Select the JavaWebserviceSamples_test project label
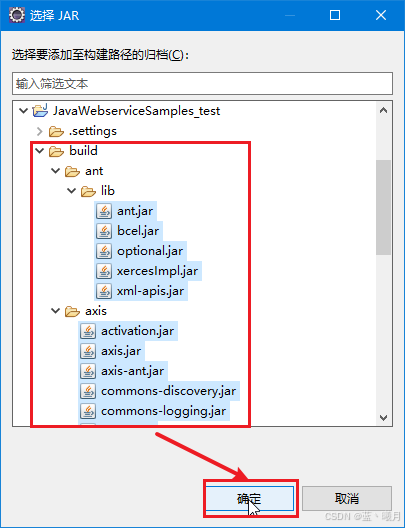Screen dimensions: 405x528 tap(136, 111)
